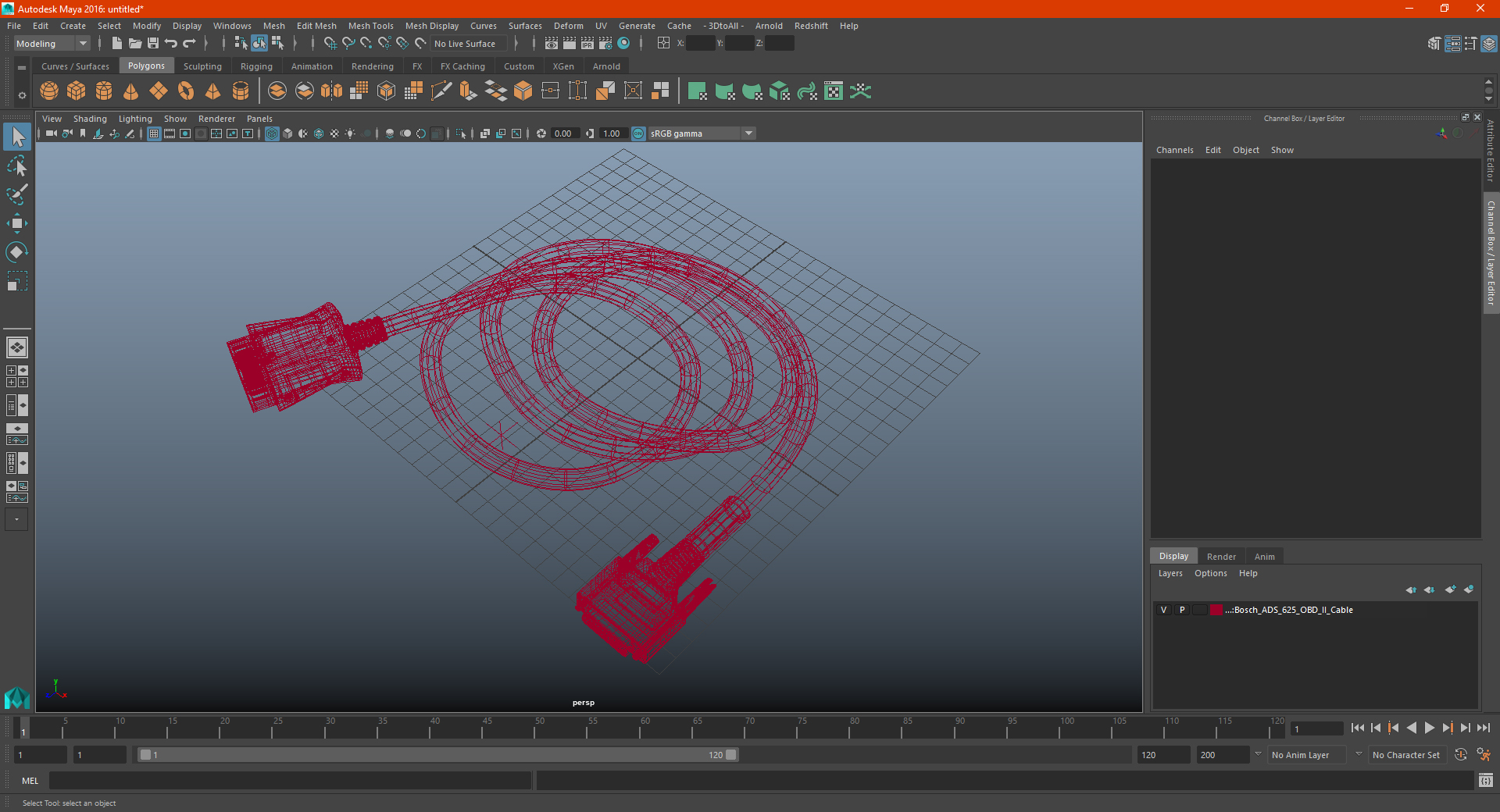Click the MEL command language label
The image size is (1500, 812).
(x=30, y=781)
